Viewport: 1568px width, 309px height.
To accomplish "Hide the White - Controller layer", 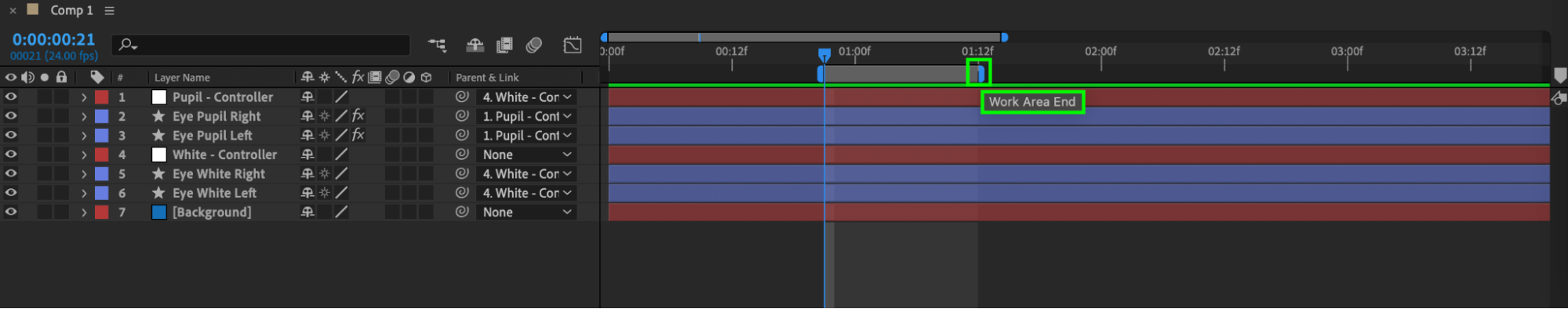I will tap(10, 154).
